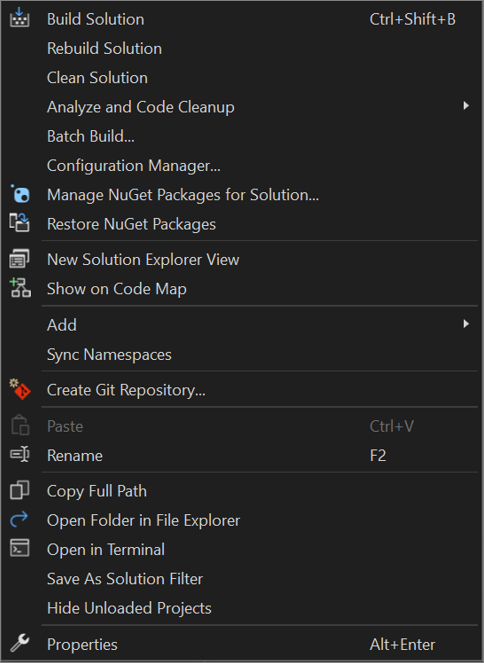Click the Restore NuGet Packages icon

coord(19,223)
